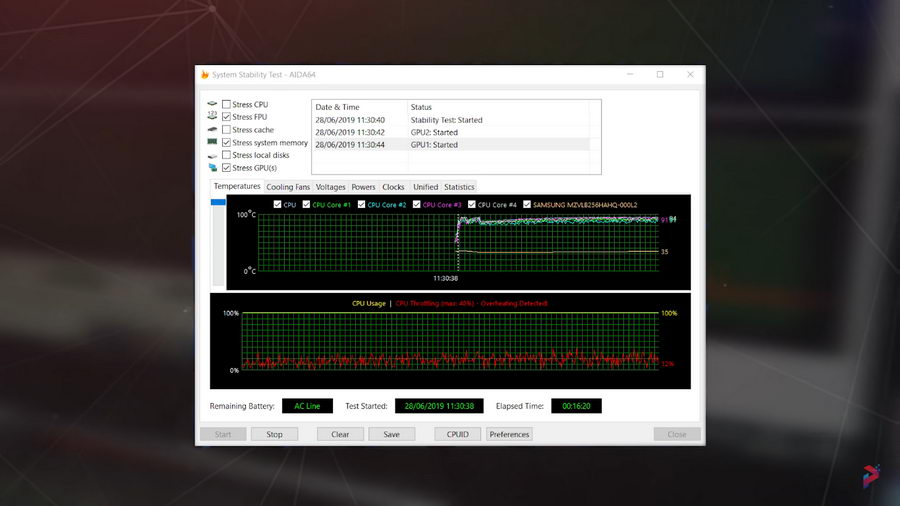The height and width of the screenshot is (506, 900).
Task: Open the CPUID panel
Action: (457, 434)
